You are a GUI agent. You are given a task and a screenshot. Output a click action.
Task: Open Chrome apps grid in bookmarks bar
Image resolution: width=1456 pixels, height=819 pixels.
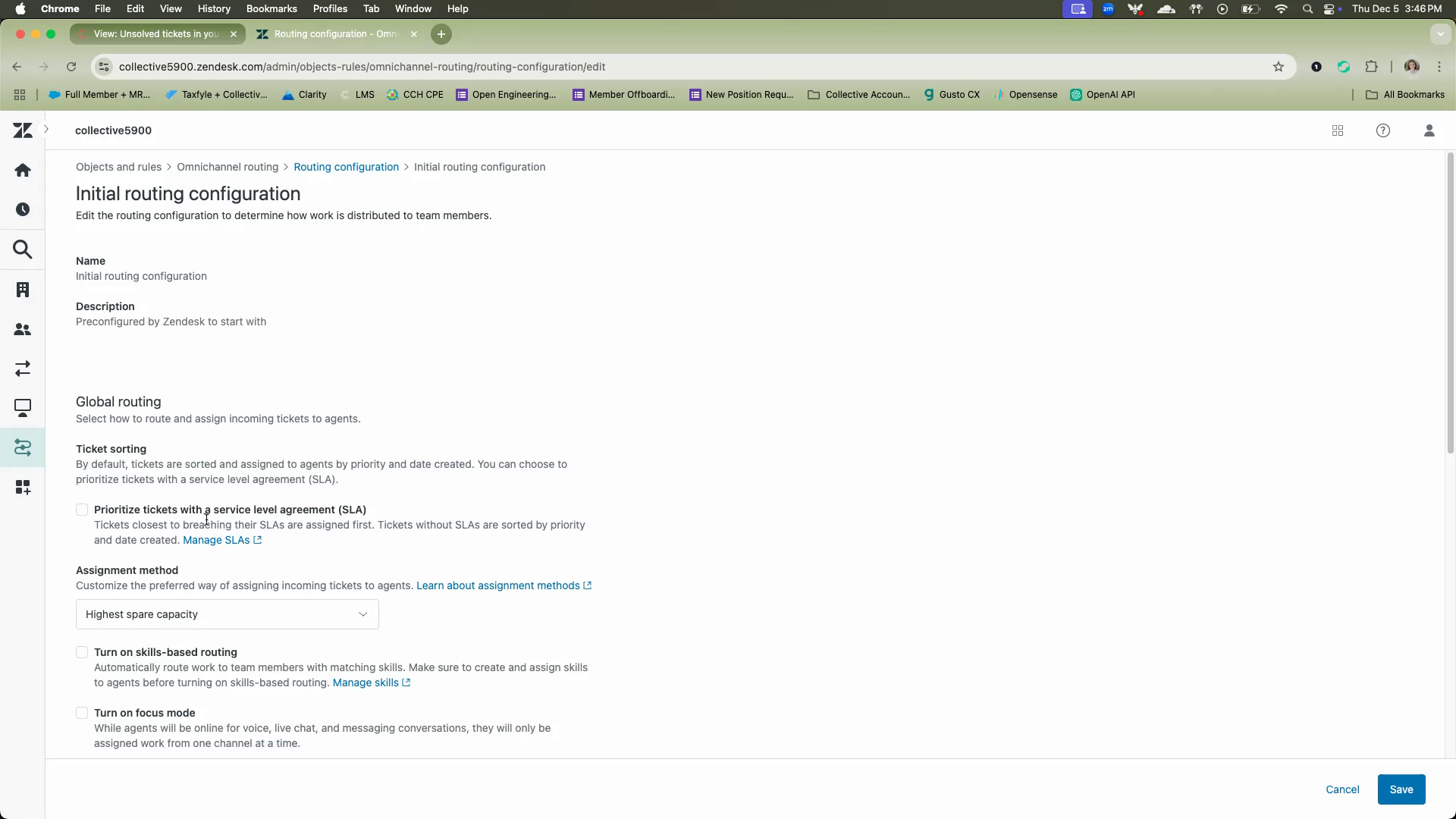tap(20, 95)
